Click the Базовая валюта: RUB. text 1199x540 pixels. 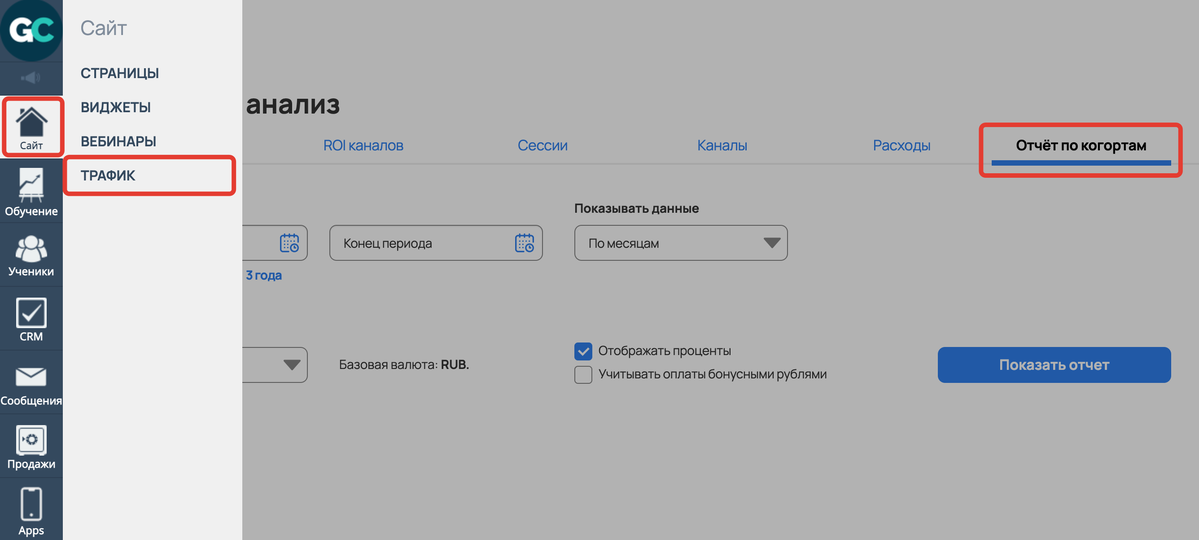point(404,365)
